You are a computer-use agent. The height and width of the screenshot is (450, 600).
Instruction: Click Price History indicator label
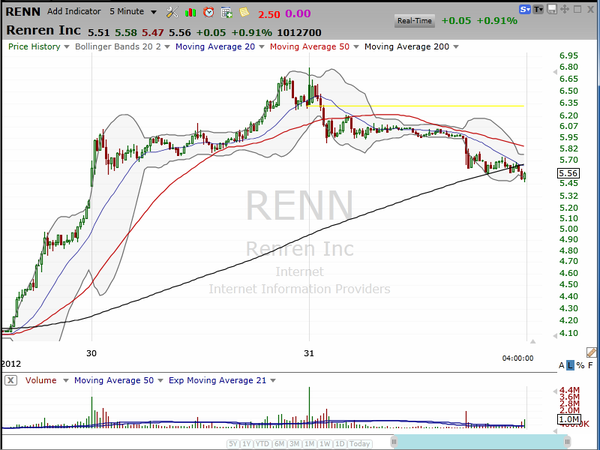click(x=34, y=47)
